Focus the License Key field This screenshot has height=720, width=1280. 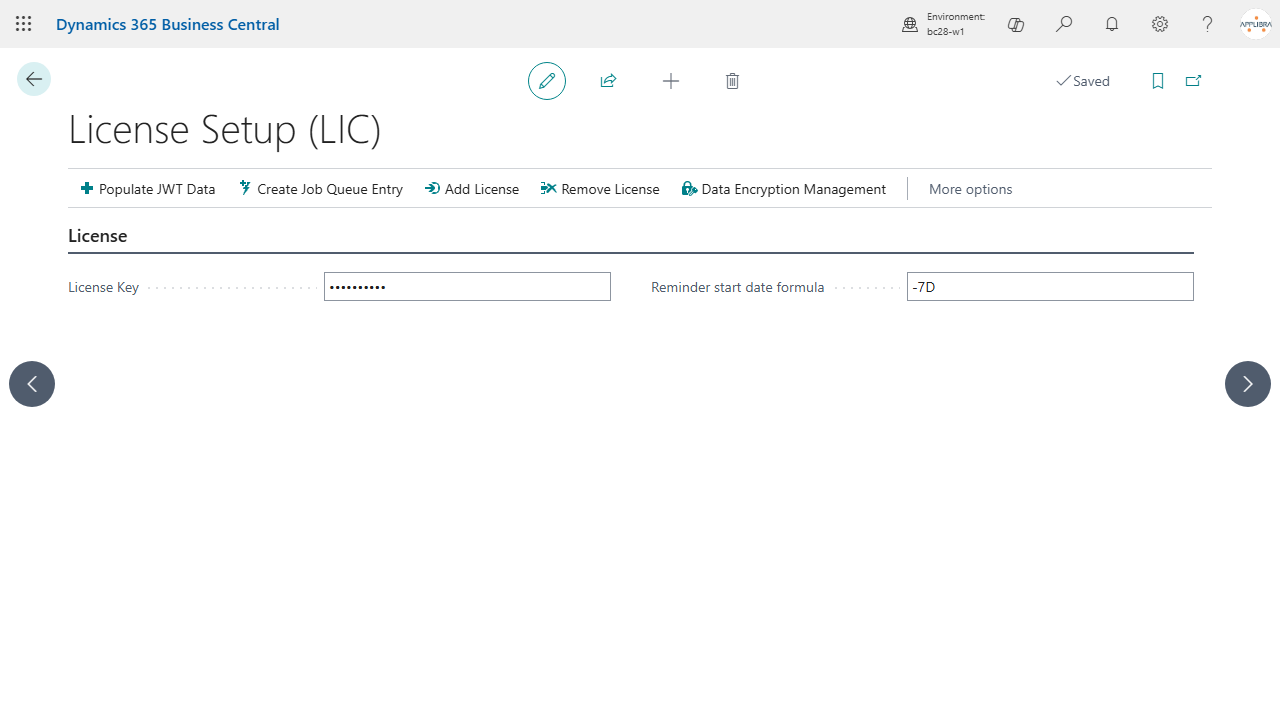[x=467, y=287]
